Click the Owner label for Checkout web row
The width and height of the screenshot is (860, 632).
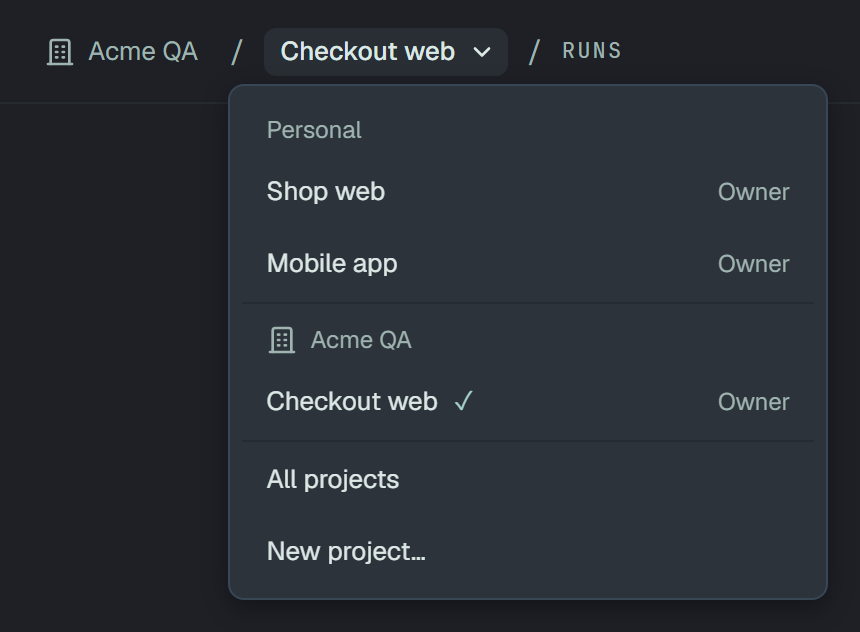tap(754, 402)
